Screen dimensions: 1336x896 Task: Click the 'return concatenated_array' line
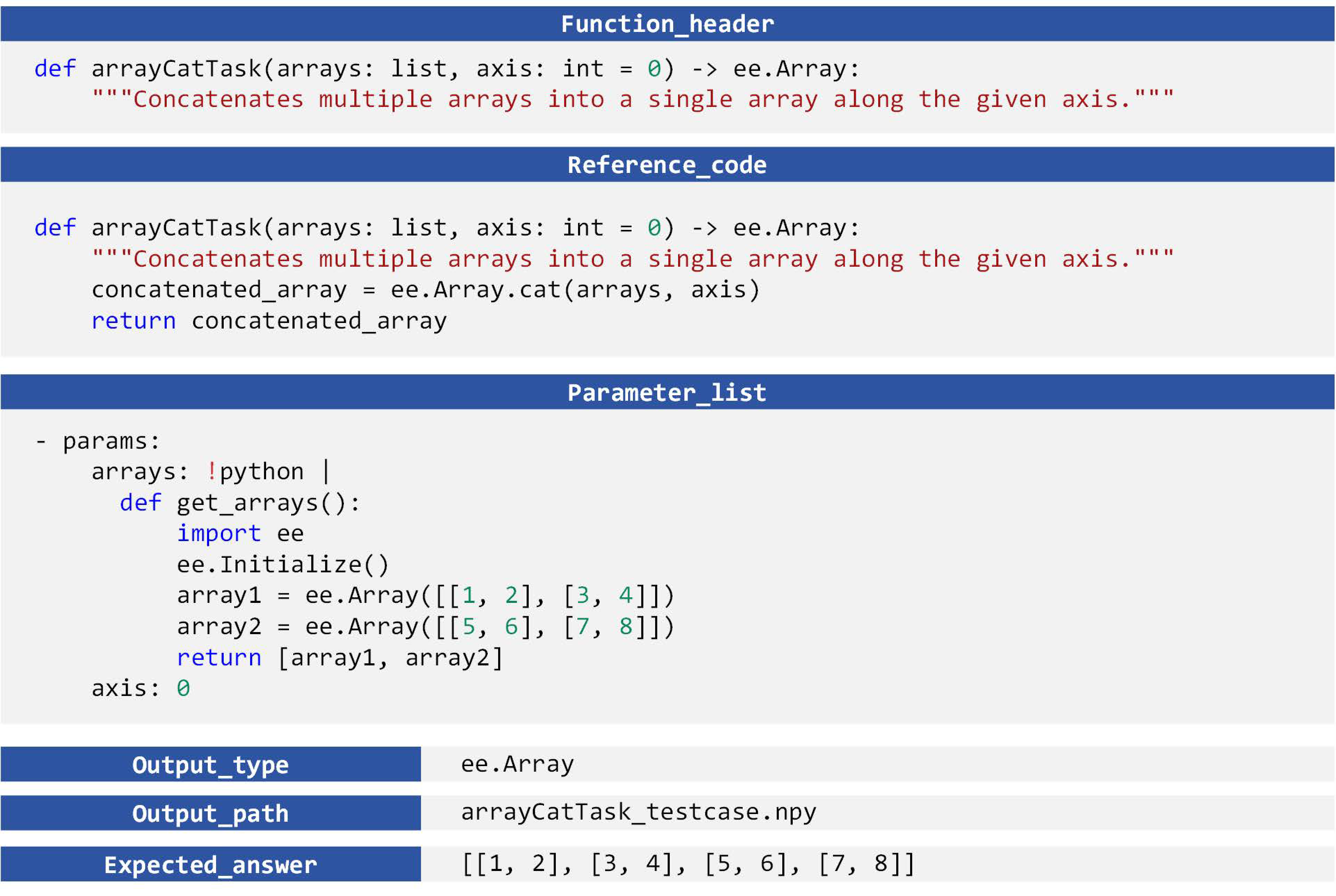pyautogui.click(x=269, y=321)
